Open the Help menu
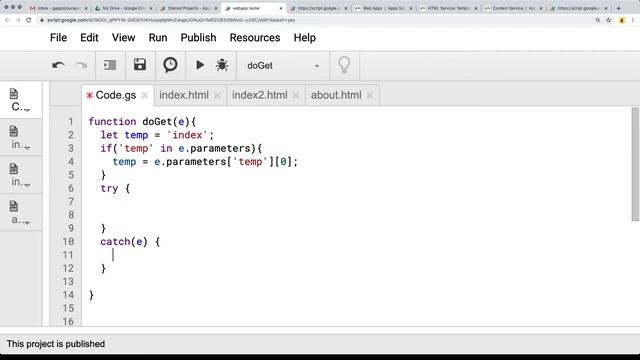 tap(304, 38)
